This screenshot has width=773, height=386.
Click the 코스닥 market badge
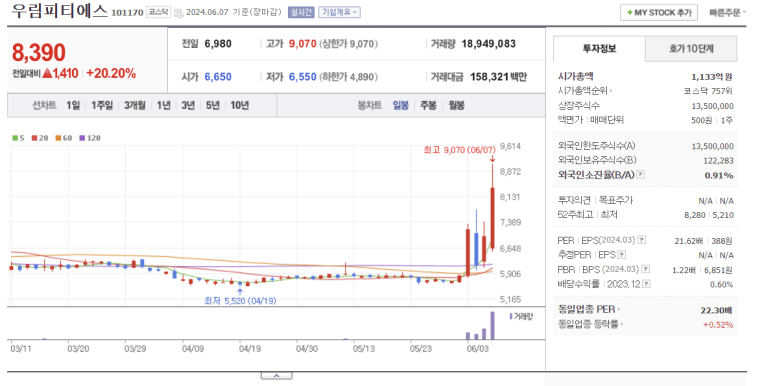click(x=157, y=13)
